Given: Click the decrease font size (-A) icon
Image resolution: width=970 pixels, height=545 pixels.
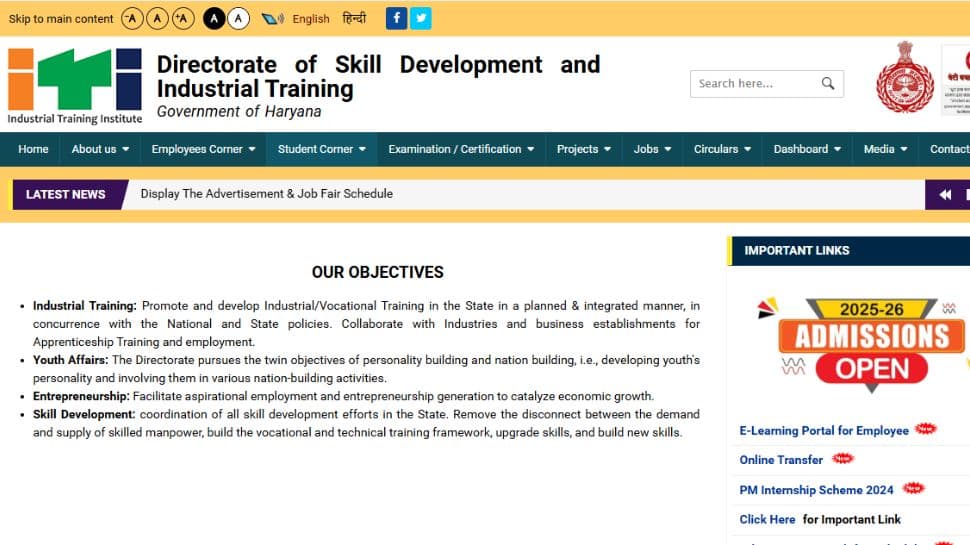Looking at the screenshot, I should pyautogui.click(x=132, y=18).
